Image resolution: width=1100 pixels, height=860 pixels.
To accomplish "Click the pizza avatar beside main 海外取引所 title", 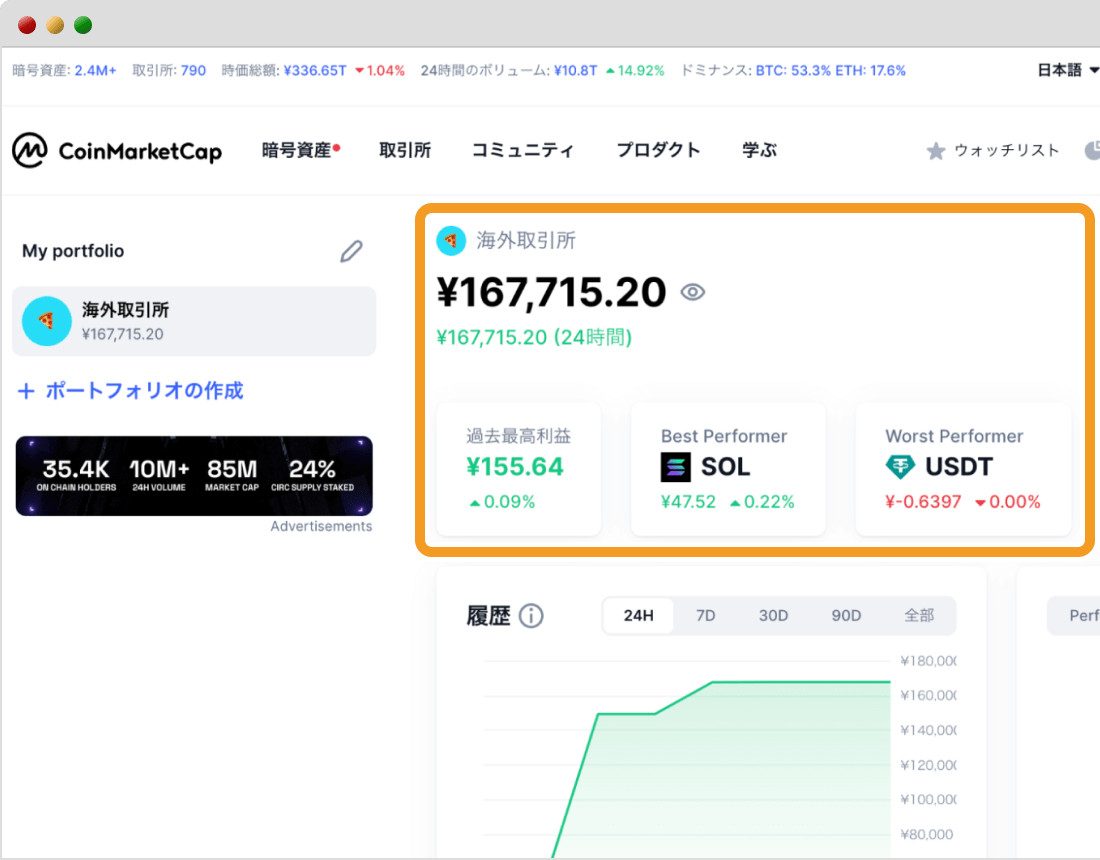I will point(451,241).
